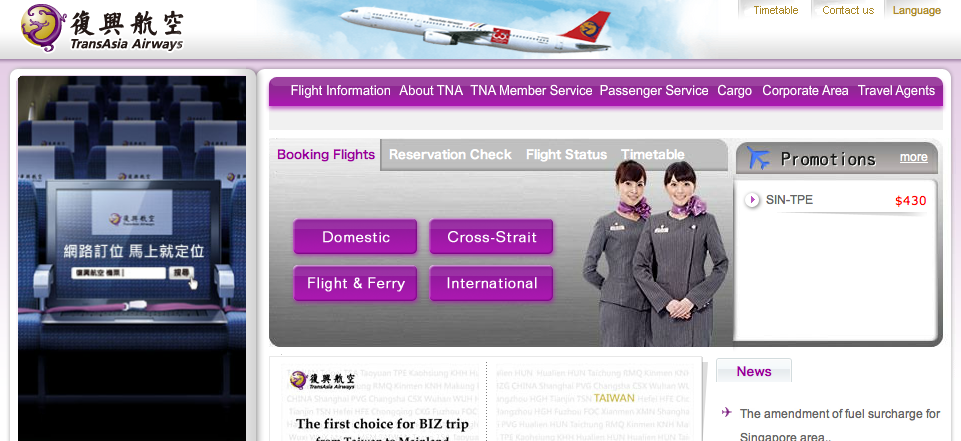Click the more link in Promotions

pyautogui.click(x=913, y=157)
